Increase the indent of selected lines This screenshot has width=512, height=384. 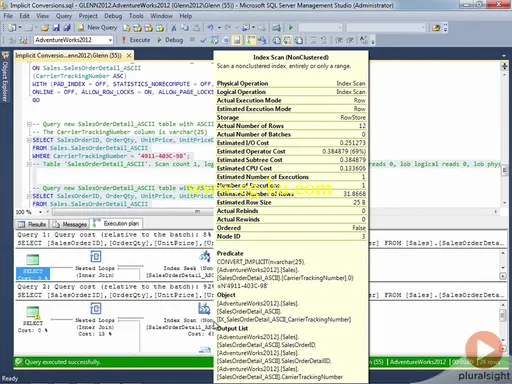(x=350, y=40)
